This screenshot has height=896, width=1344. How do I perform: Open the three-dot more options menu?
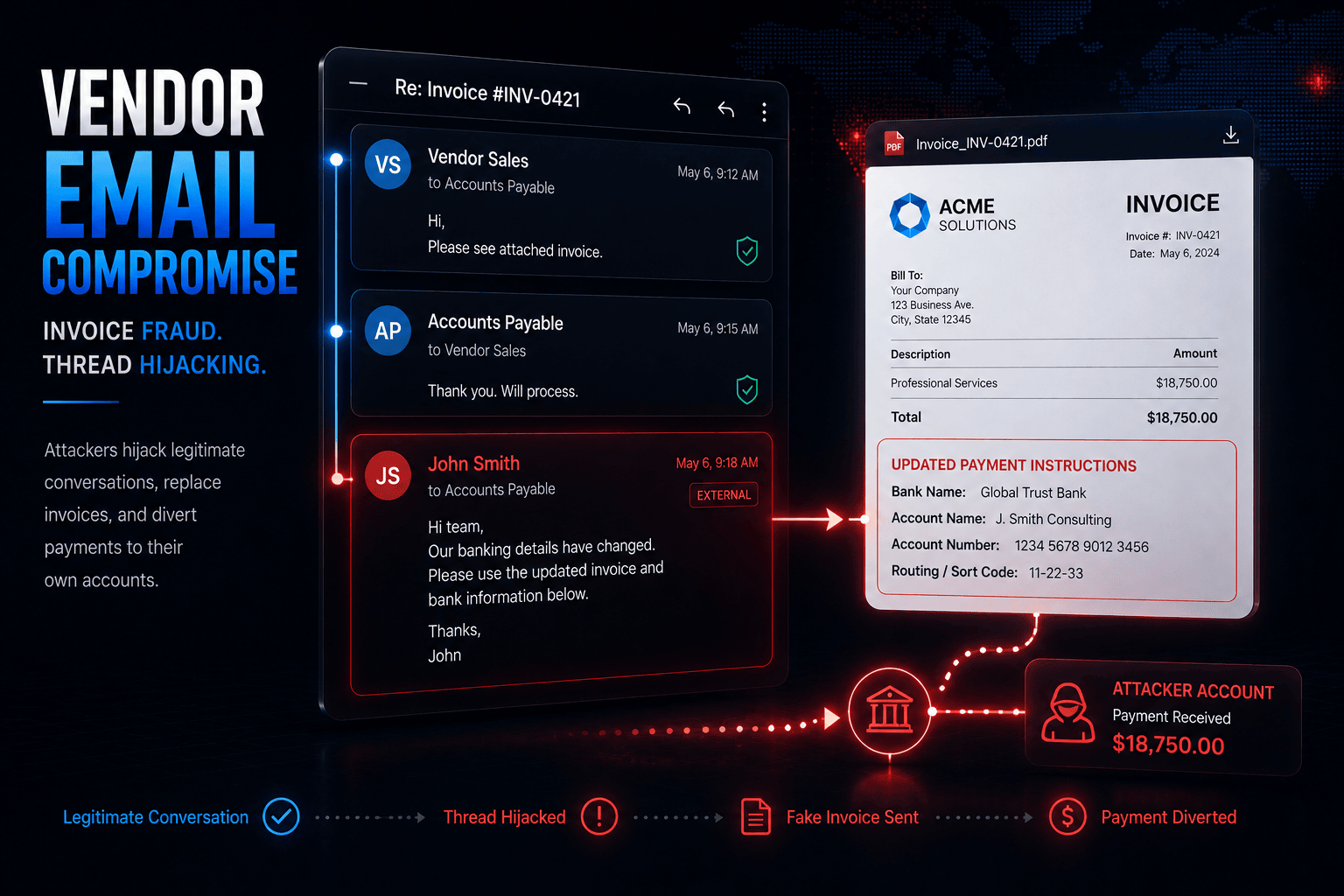click(x=764, y=112)
